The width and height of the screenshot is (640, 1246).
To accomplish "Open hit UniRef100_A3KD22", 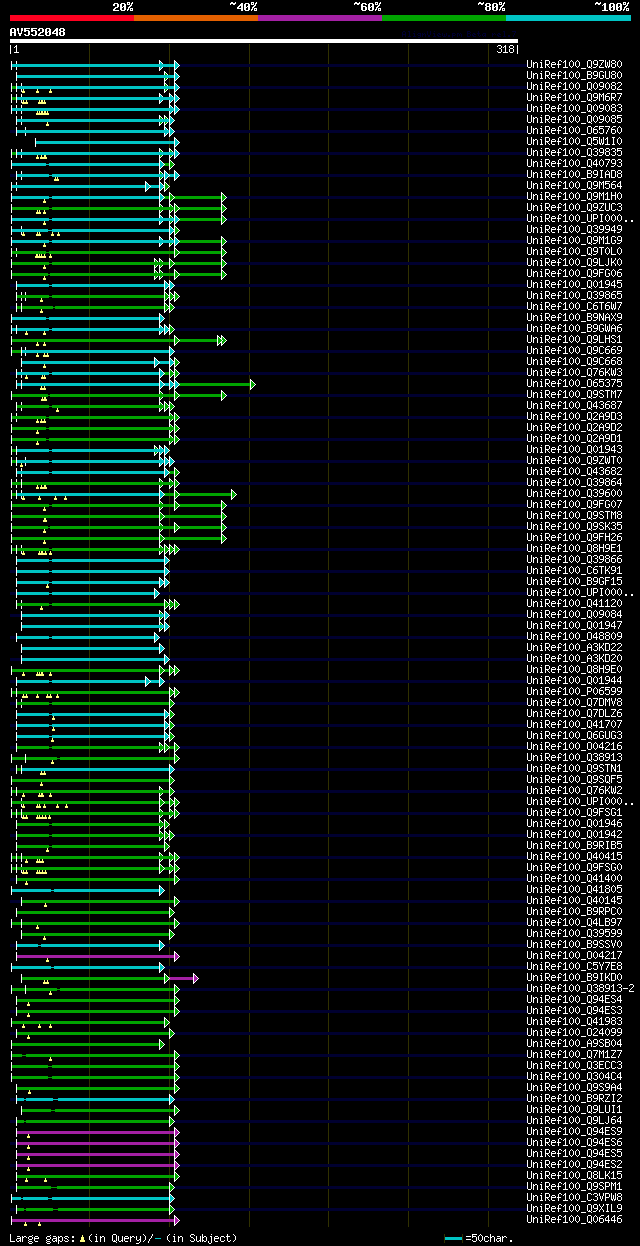I will coord(574,648).
